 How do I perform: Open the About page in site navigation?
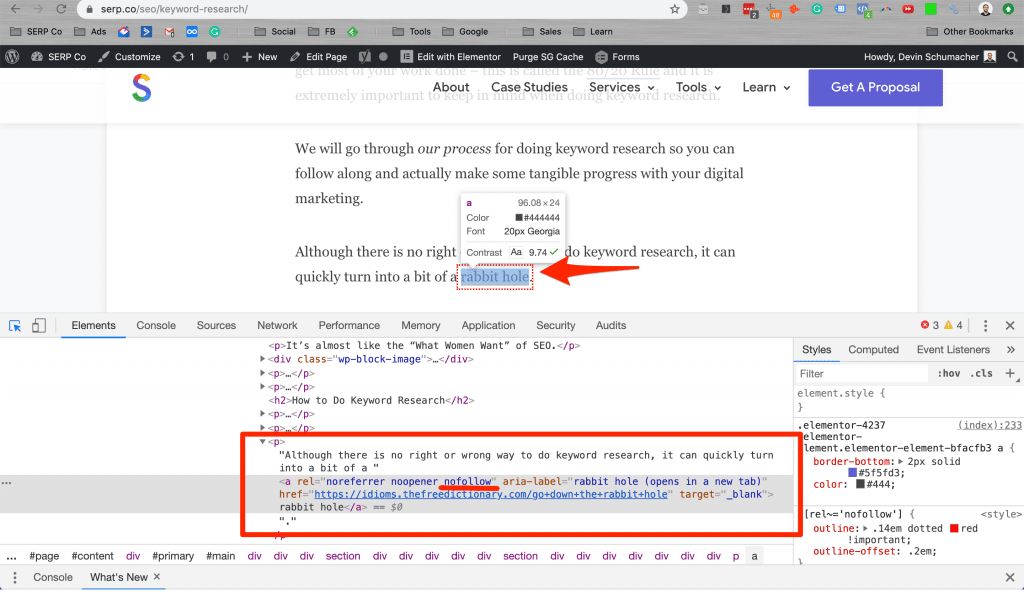coord(451,87)
